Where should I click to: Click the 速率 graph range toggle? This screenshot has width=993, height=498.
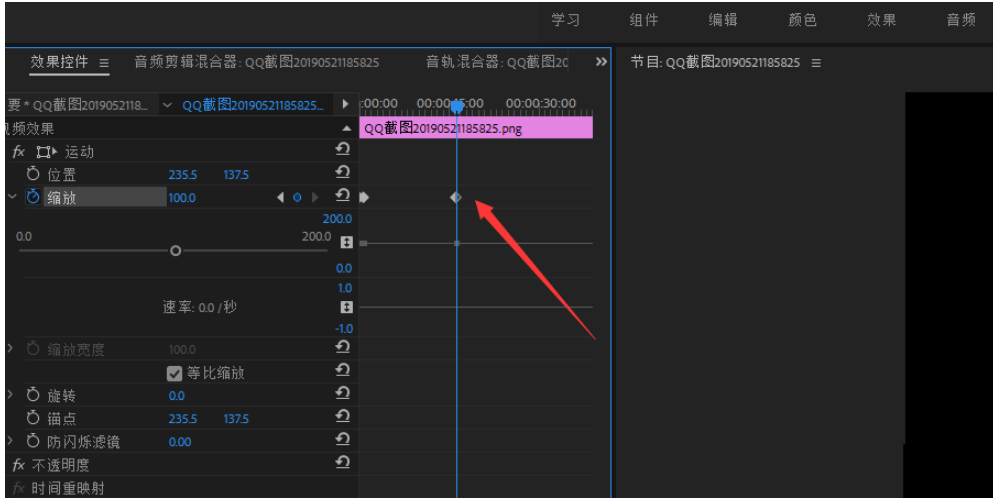tap(346, 307)
